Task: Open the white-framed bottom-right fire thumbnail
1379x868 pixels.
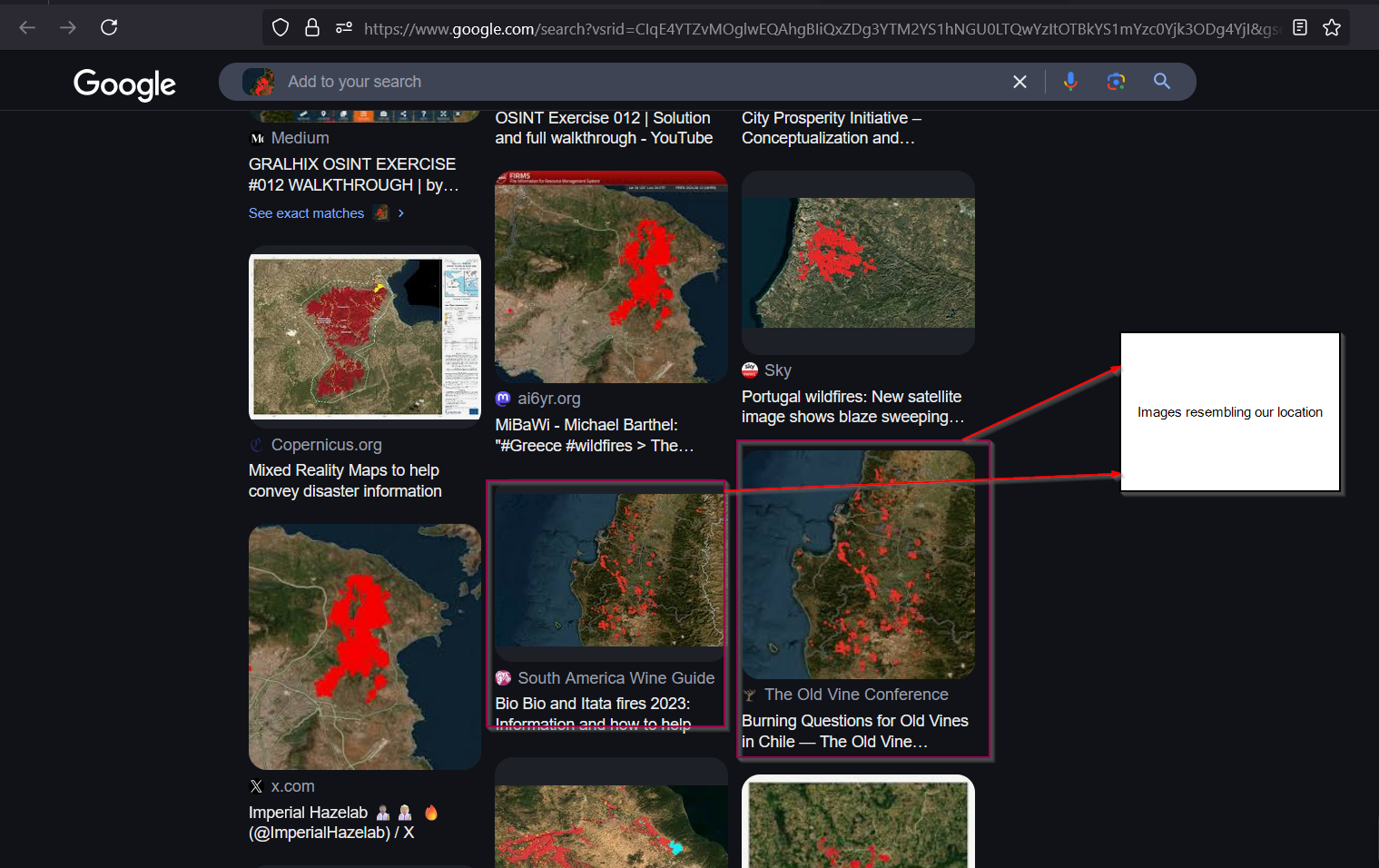Action: click(858, 822)
